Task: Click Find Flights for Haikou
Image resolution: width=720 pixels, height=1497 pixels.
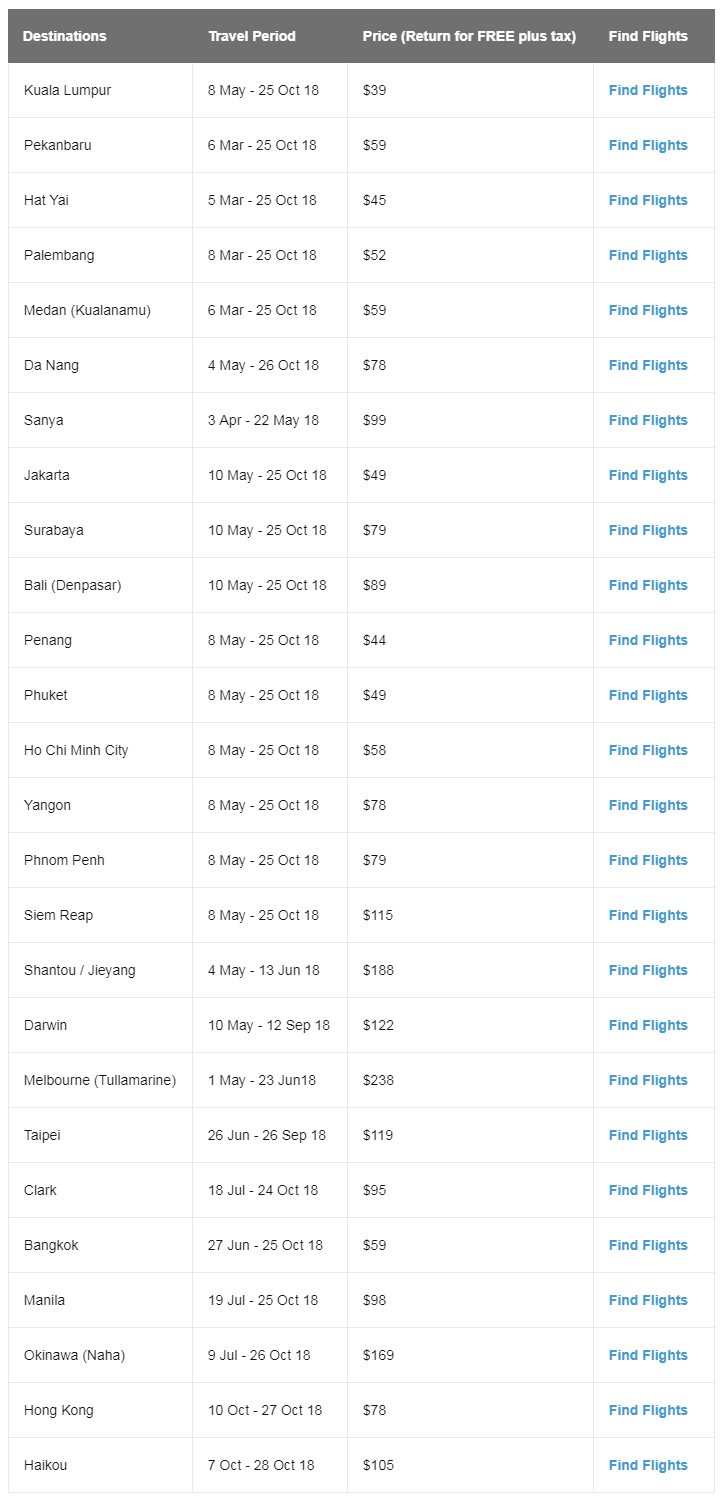Action: click(x=648, y=1465)
